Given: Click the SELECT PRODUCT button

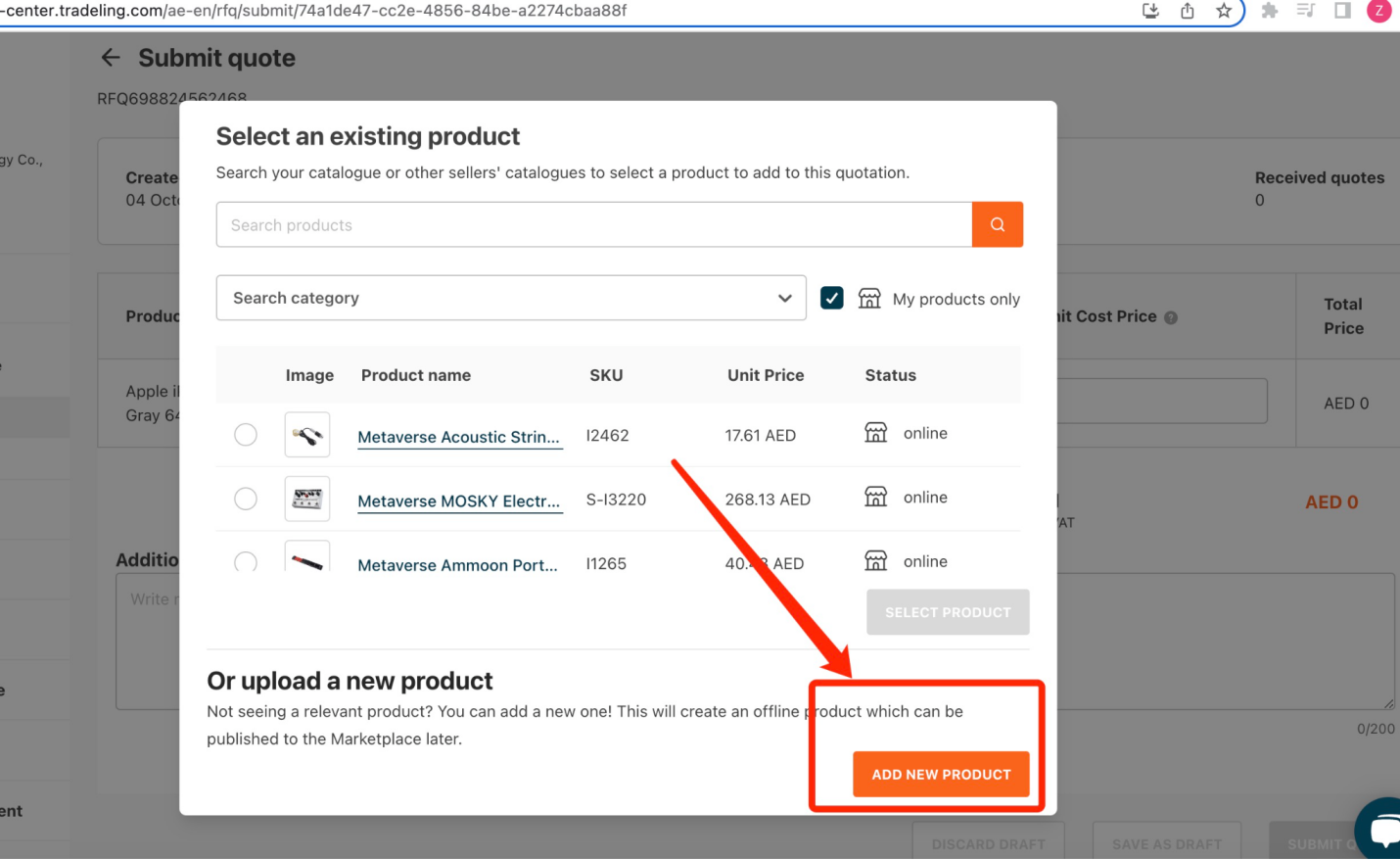Looking at the screenshot, I should (947, 612).
